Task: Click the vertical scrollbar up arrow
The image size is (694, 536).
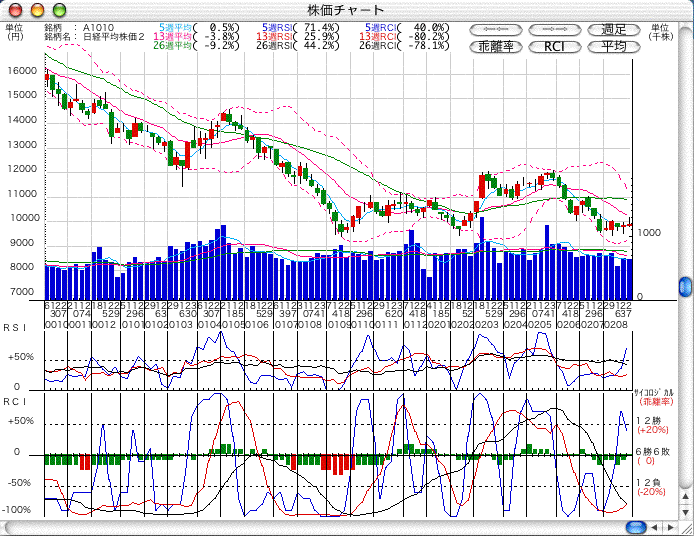Action: click(685, 497)
